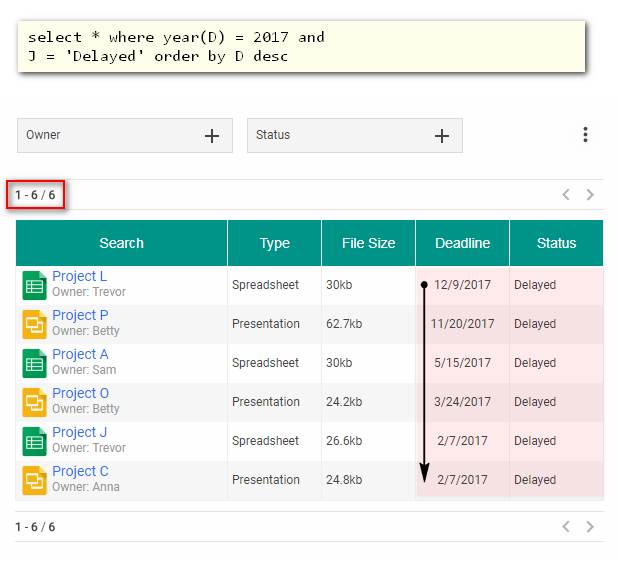
Task: Click the Project P presentation icon
Action: (34, 324)
